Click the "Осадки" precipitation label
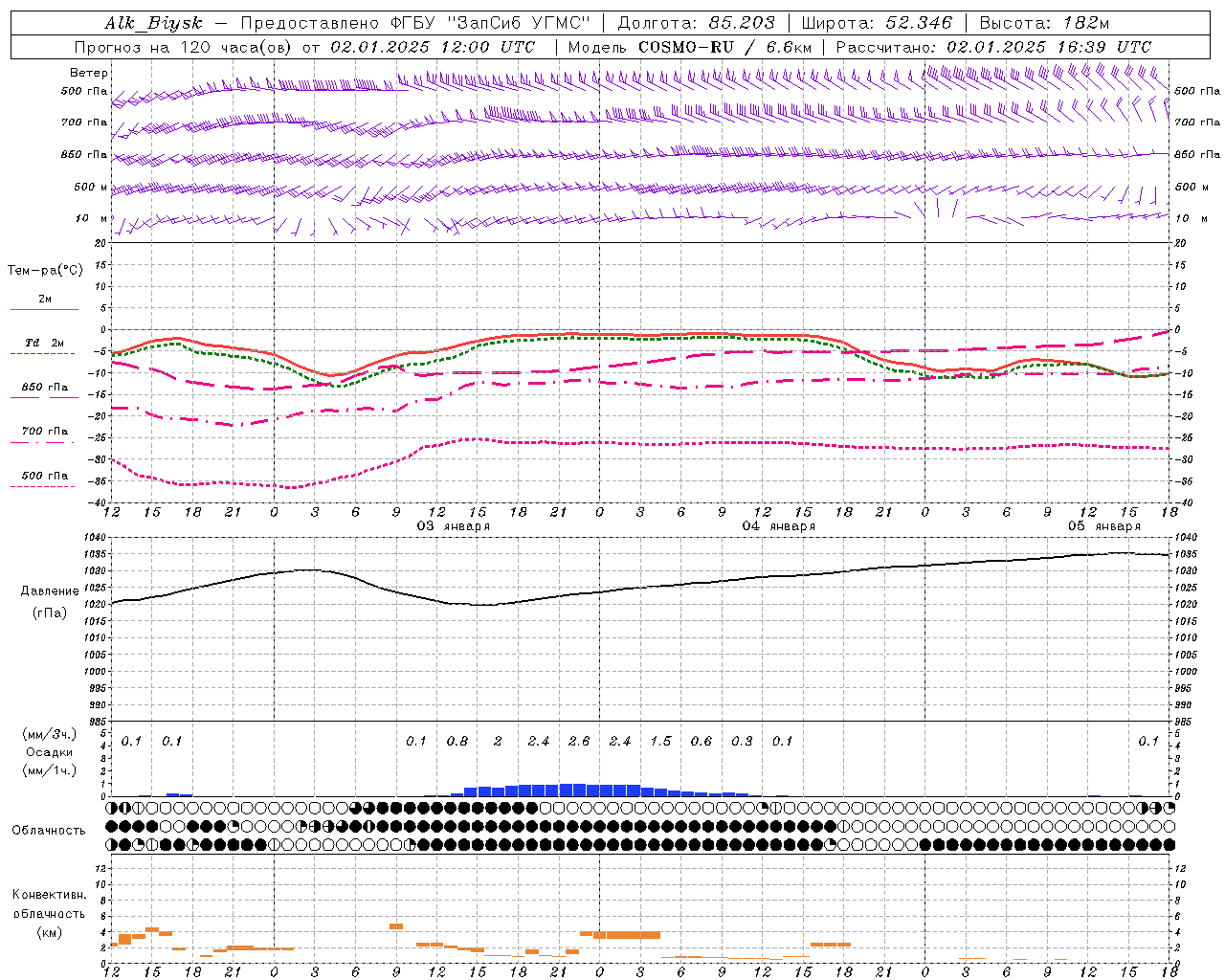Viewport: 1225px width, 980px height. click(x=50, y=752)
